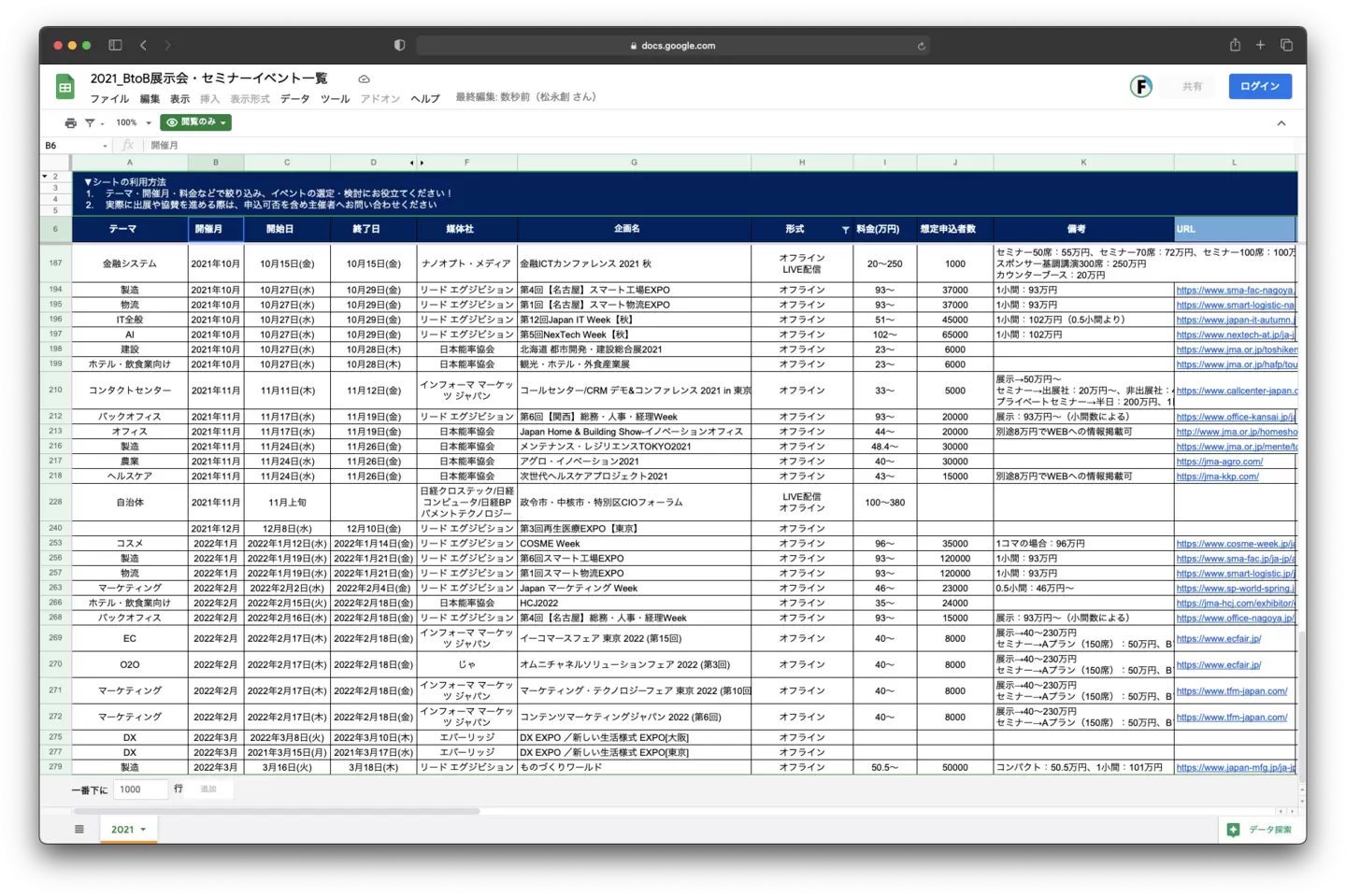The width and height of the screenshot is (1346, 896).
Task: Click the privacy shield icon in Safari
Action: (399, 45)
